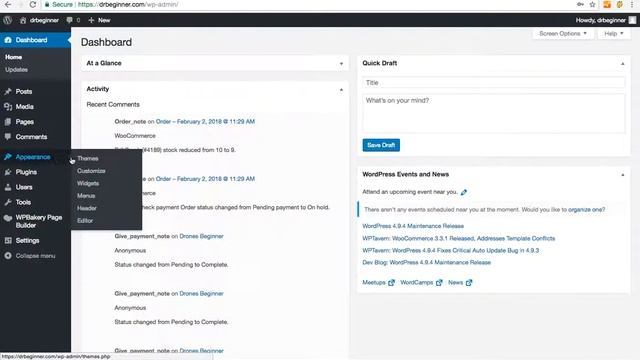Click the Settings icon in sidebar
640x360 pixels.
coord(8,240)
